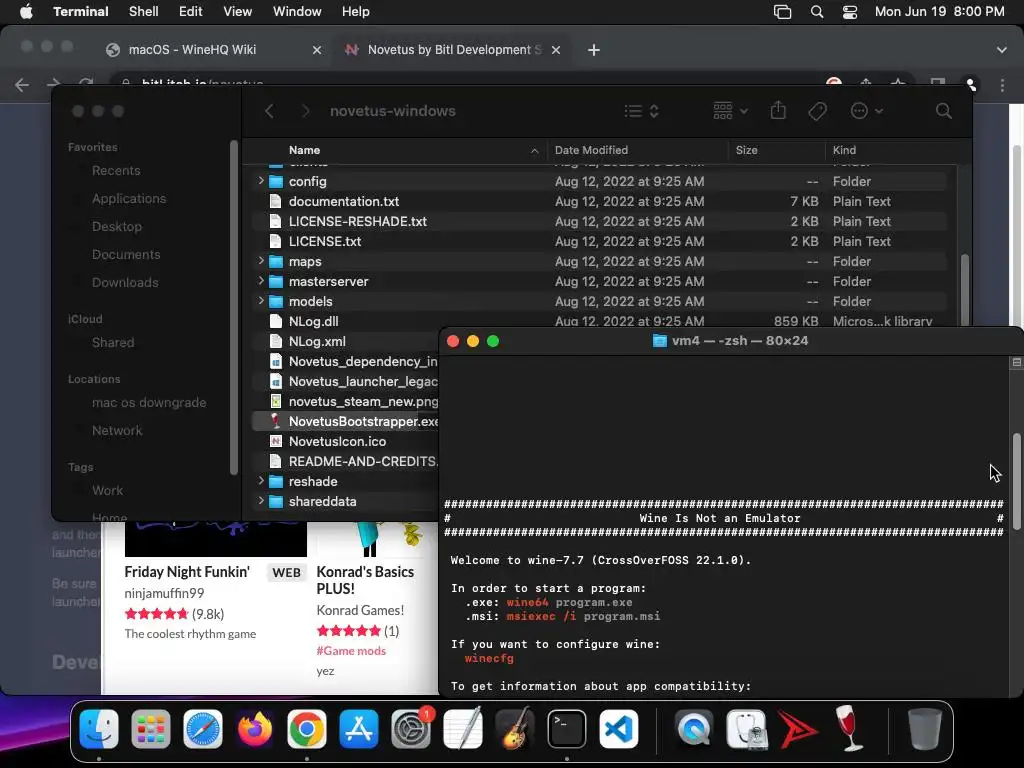Launch the Wine glass app in Dock

[x=850, y=729]
